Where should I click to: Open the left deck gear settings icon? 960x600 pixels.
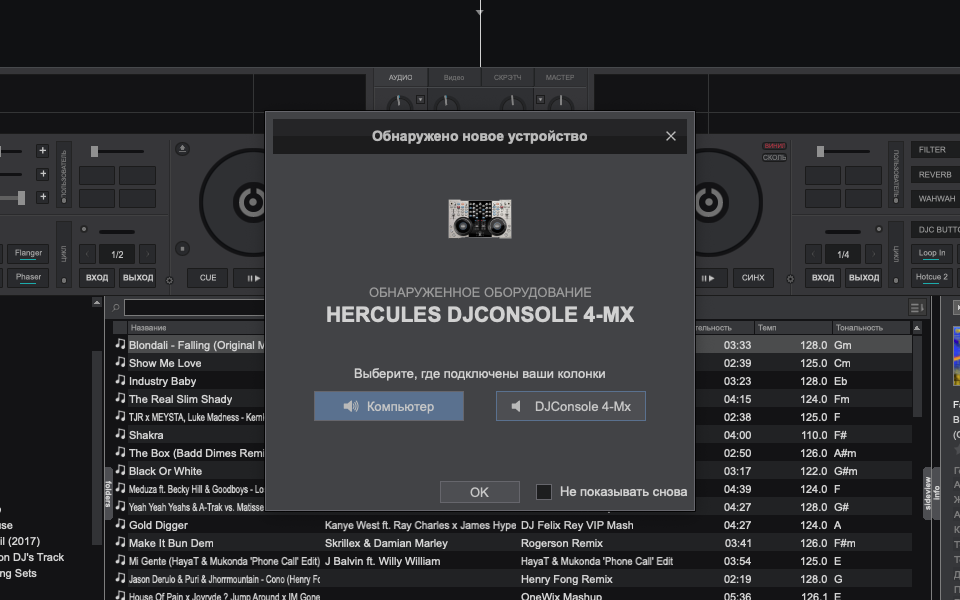pyautogui.click(x=170, y=280)
